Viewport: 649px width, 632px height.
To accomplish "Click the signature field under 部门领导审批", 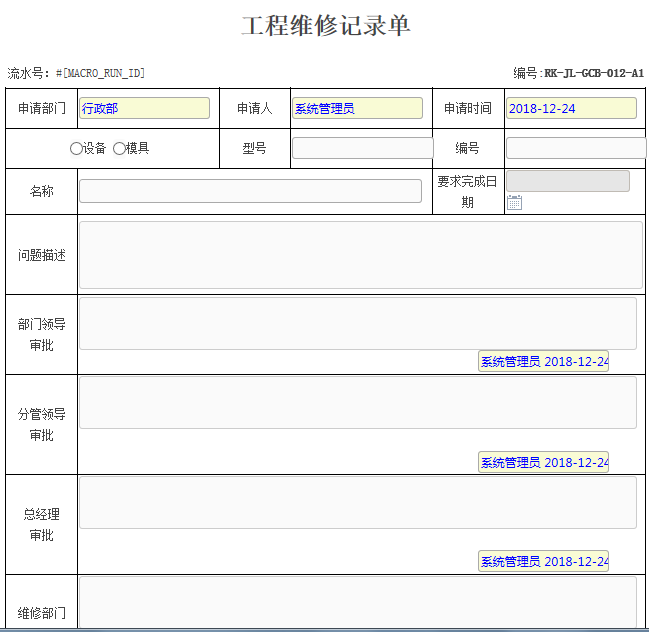I will (543, 361).
